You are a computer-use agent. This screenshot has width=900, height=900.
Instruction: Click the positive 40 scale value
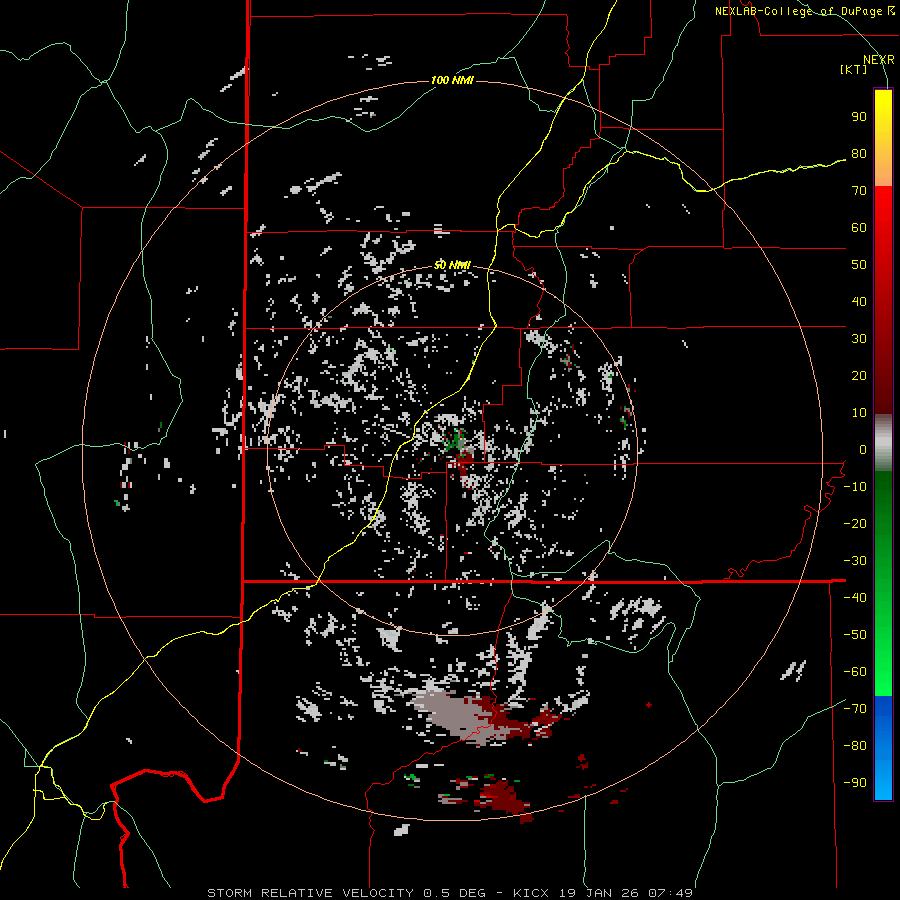[x=859, y=302]
